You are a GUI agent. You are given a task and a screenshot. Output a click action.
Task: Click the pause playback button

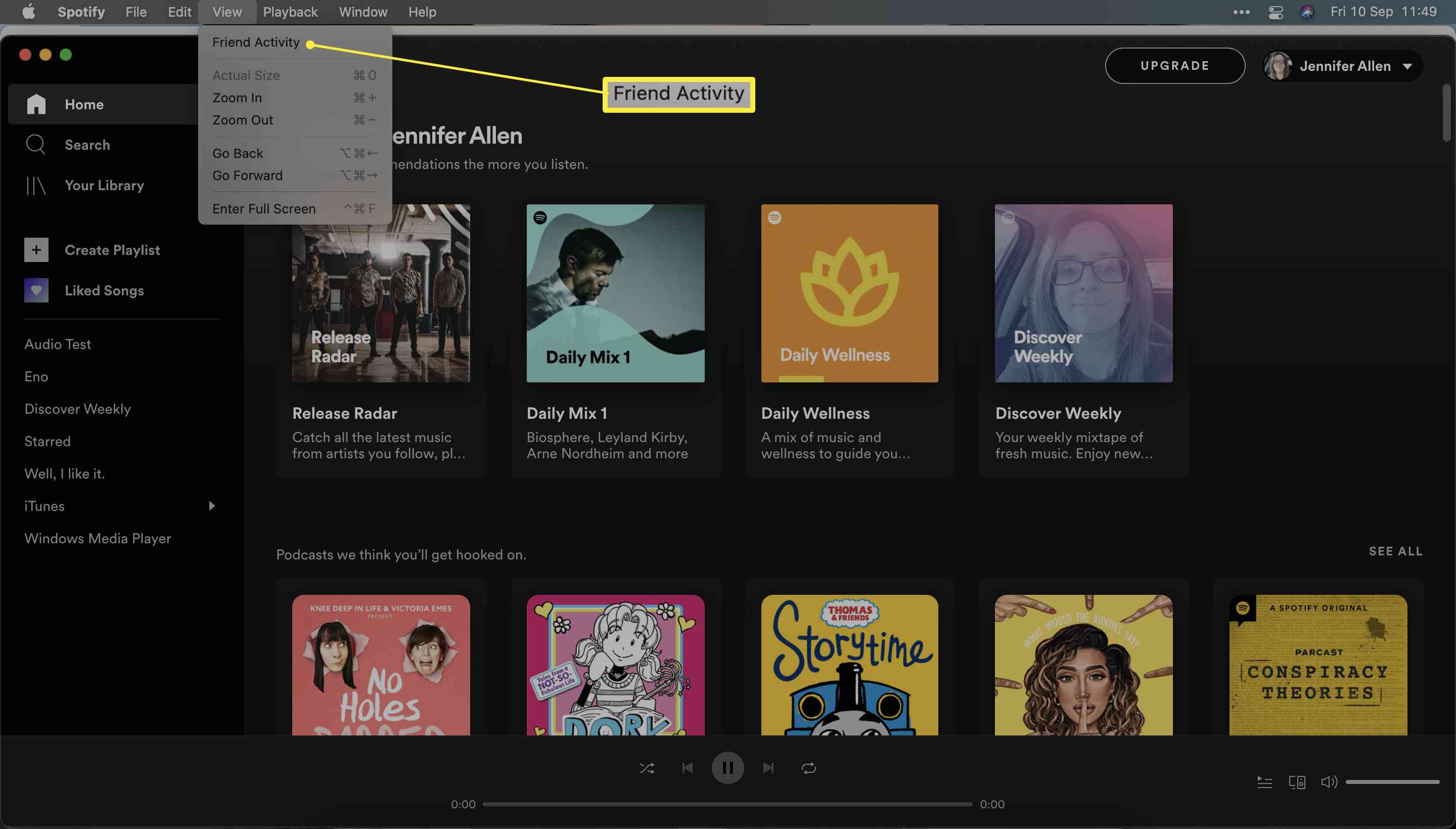point(728,767)
